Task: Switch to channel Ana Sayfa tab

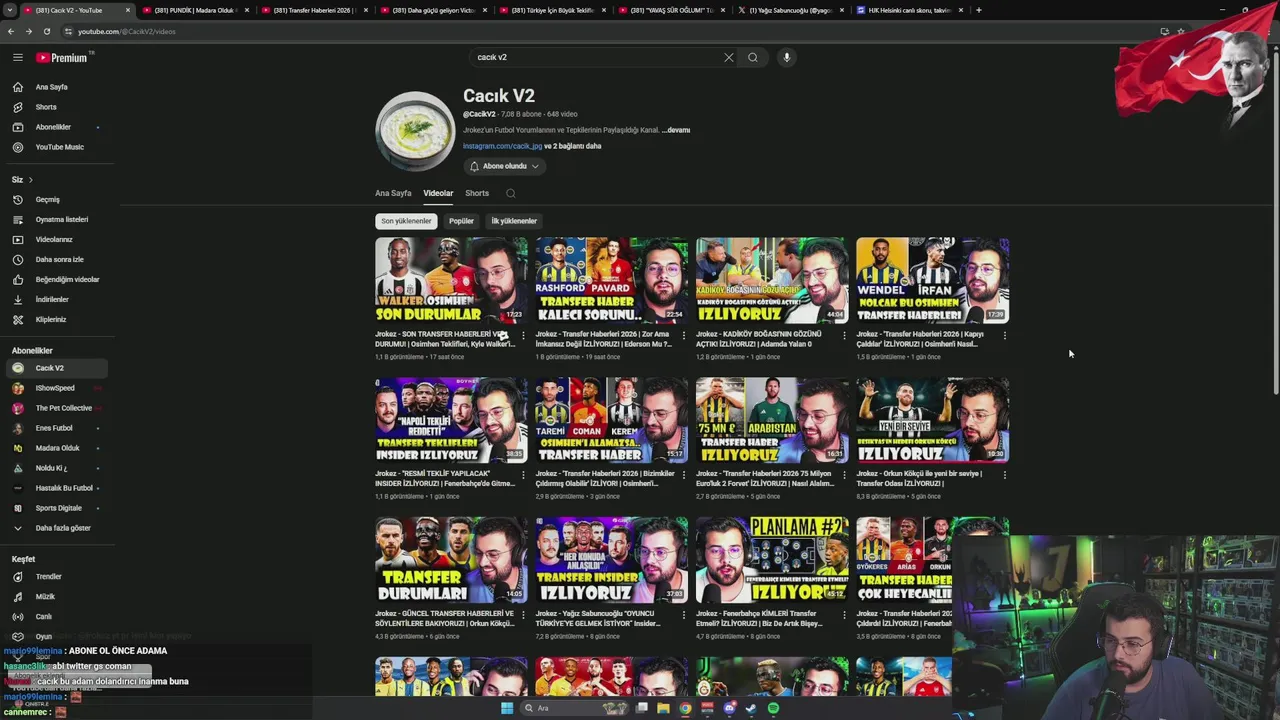Action: click(x=393, y=193)
